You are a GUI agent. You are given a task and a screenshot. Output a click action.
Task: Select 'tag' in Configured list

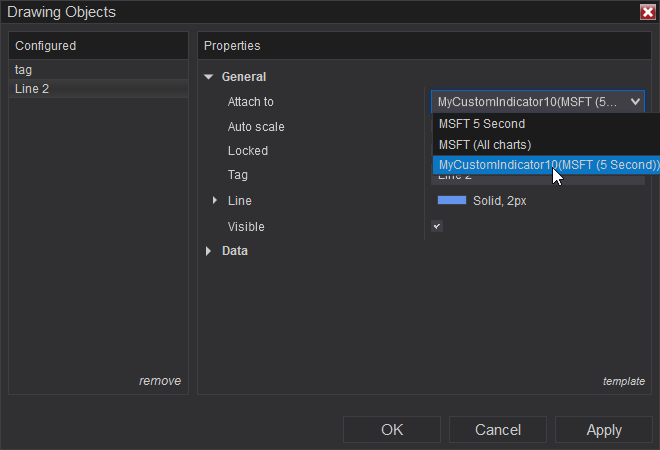(x=24, y=70)
